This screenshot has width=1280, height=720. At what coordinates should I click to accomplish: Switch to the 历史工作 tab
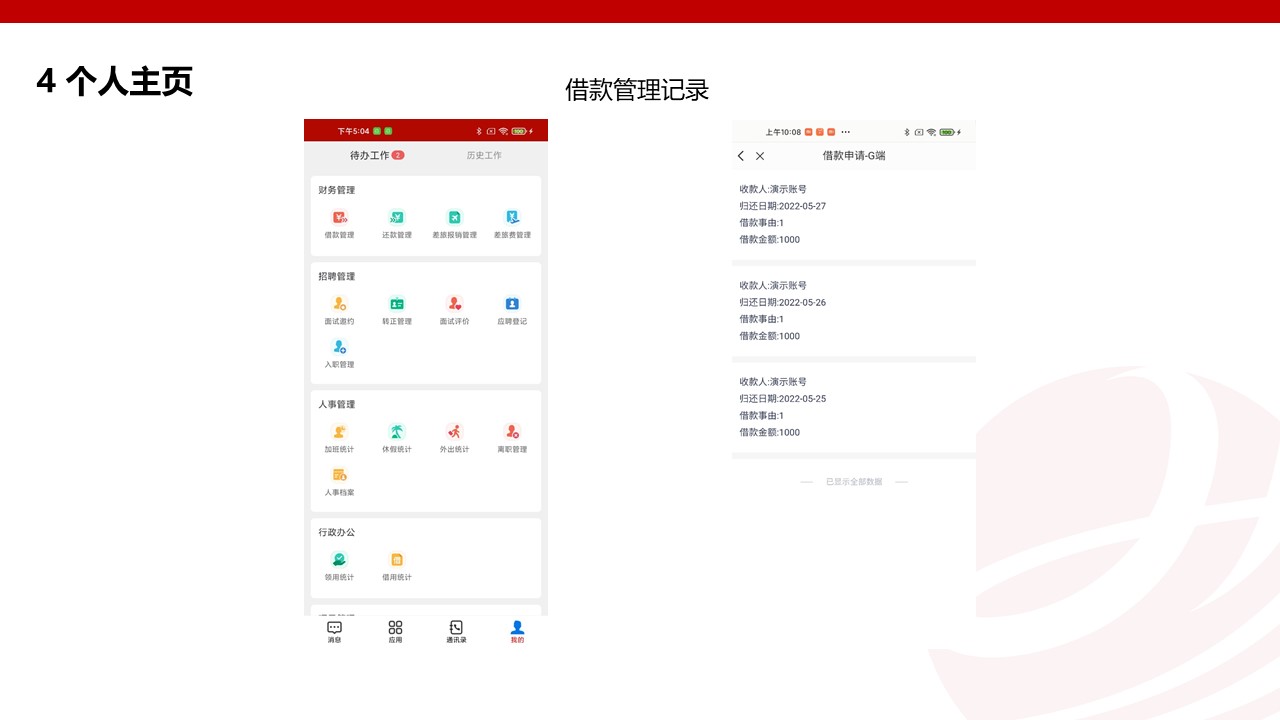click(484, 155)
